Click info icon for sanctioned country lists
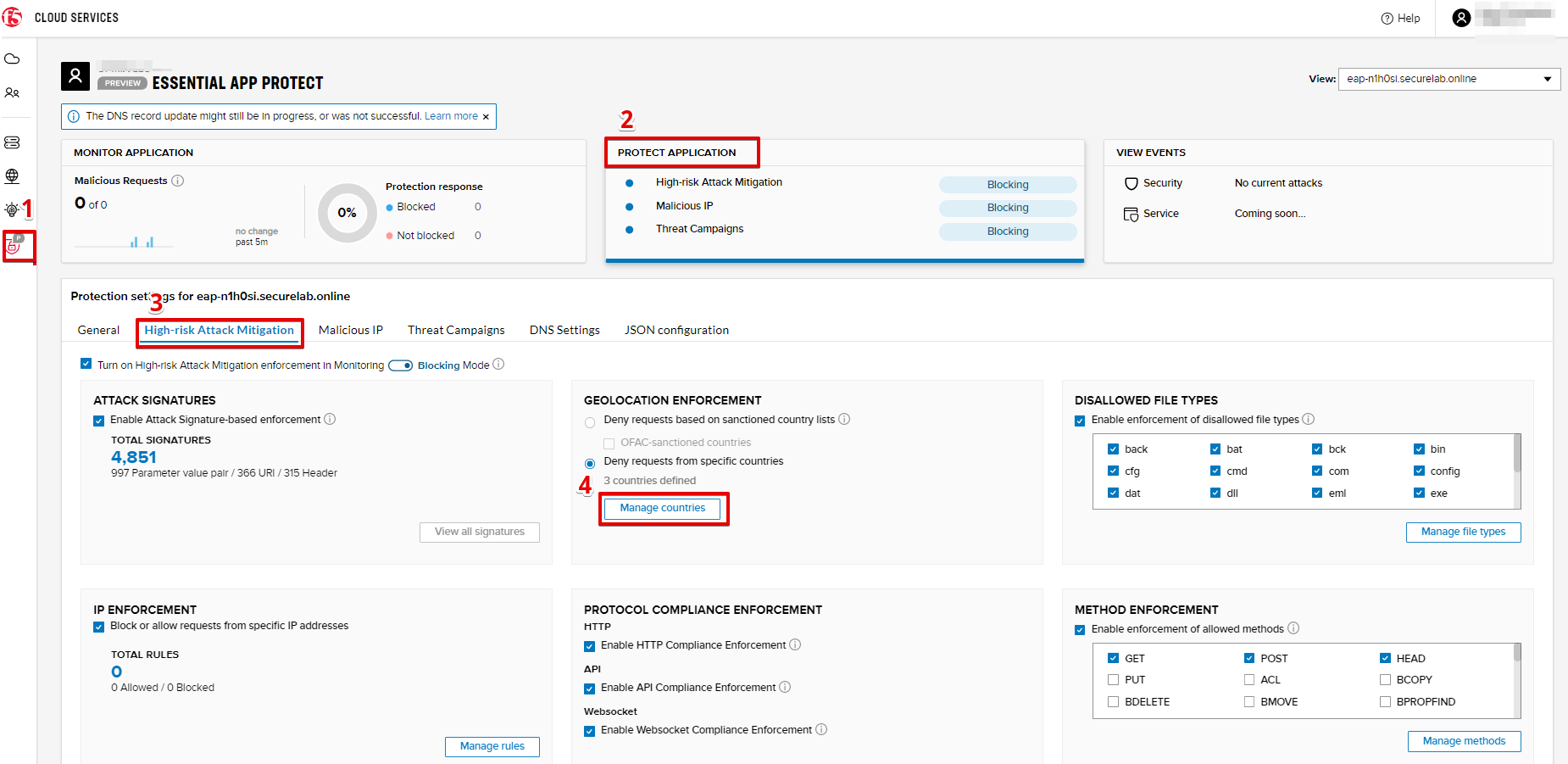 click(844, 419)
